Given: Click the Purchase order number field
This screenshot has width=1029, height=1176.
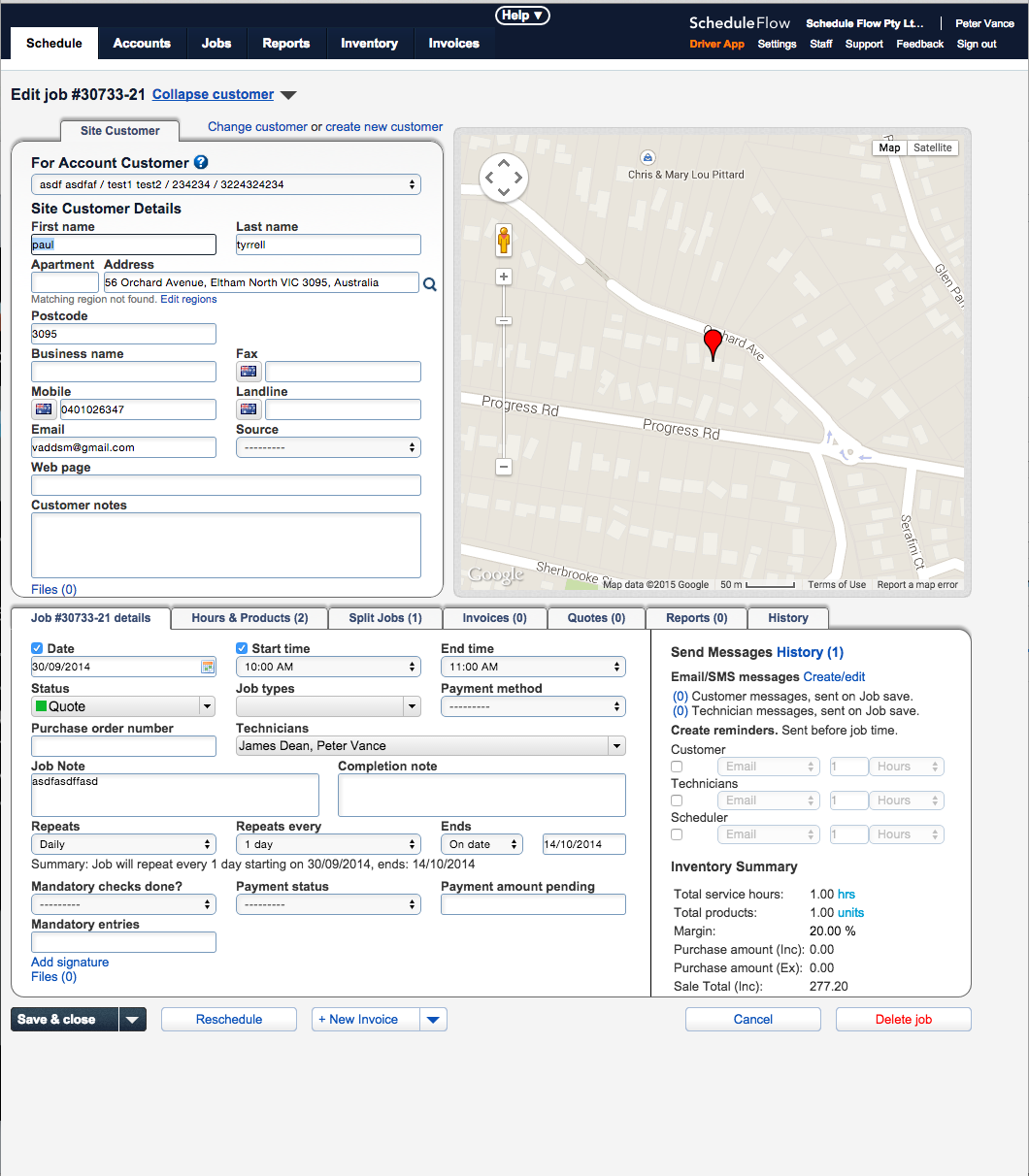Looking at the screenshot, I should (123, 746).
